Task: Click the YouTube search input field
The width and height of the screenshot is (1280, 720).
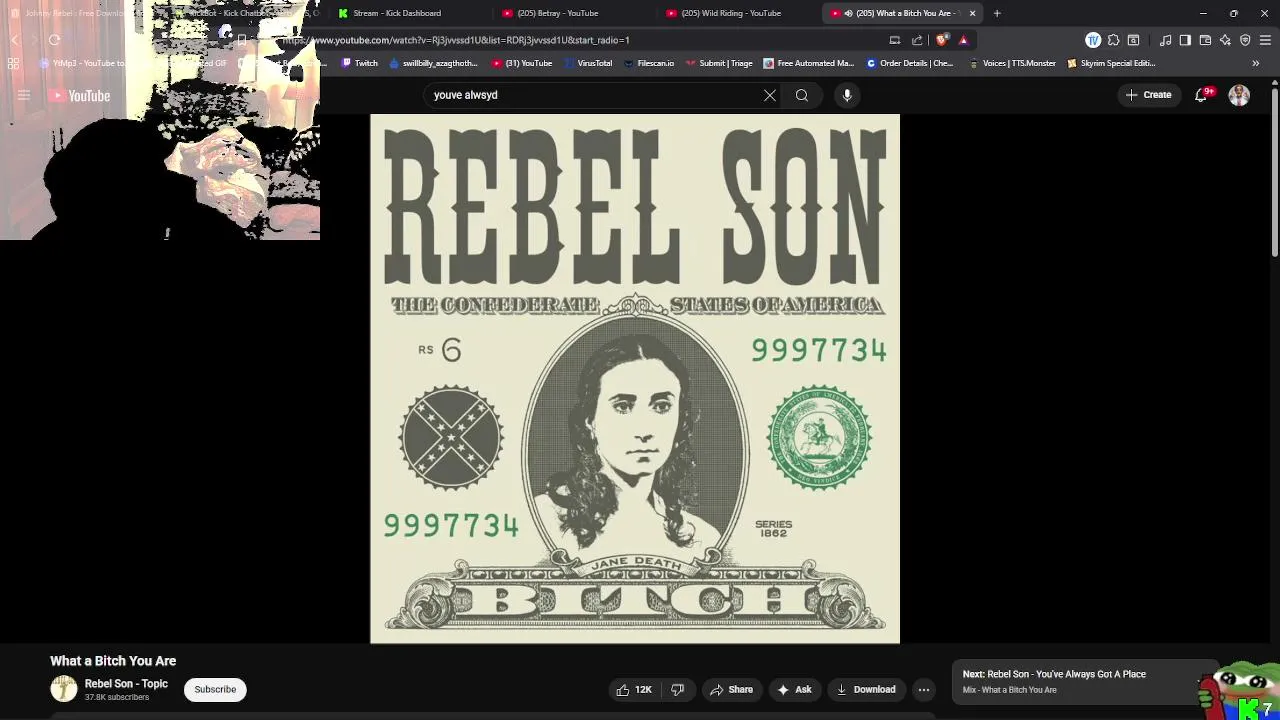Action: pos(592,95)
